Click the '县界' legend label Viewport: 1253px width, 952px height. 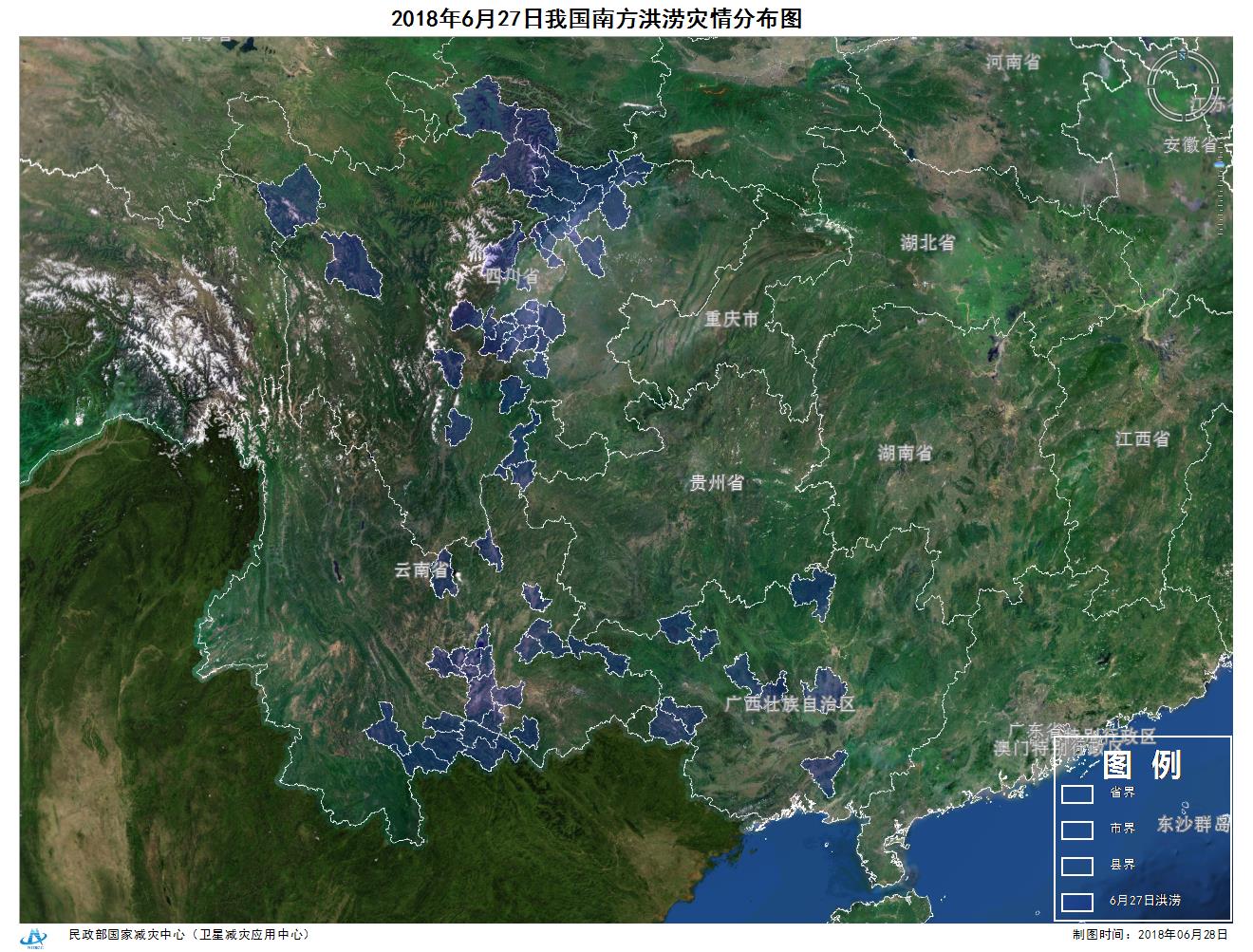1121,865
